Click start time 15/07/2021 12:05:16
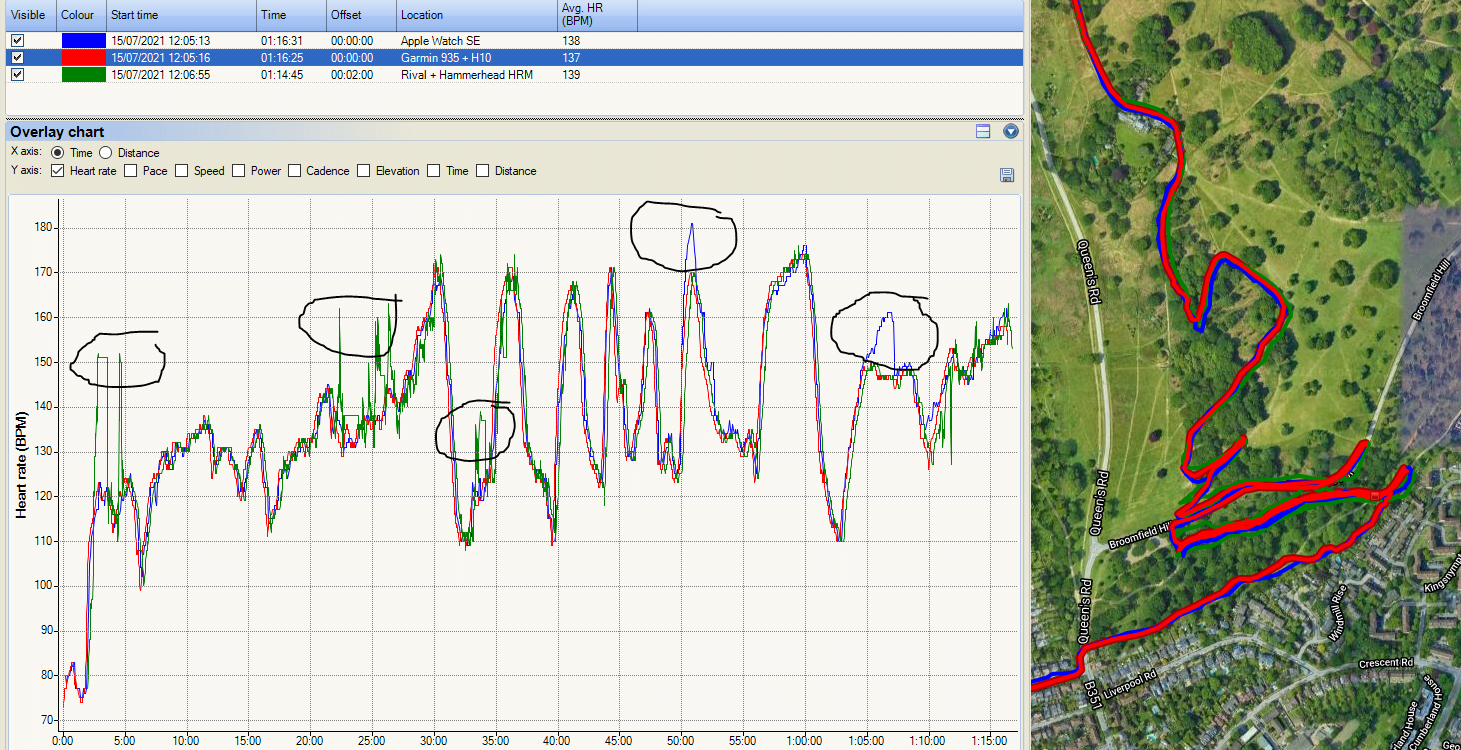 tap(159, 58)
